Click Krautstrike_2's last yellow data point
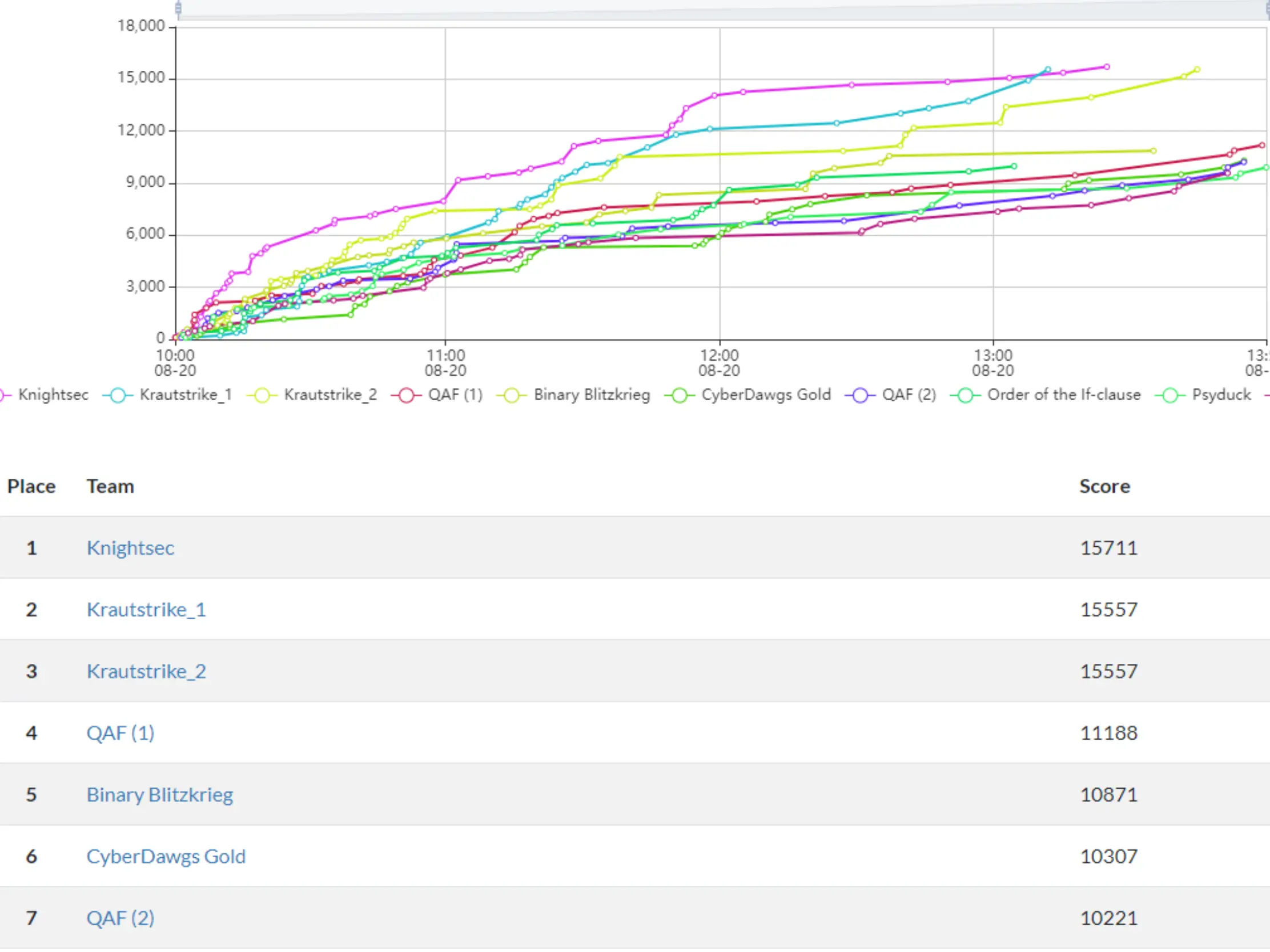 [1197, 70]
